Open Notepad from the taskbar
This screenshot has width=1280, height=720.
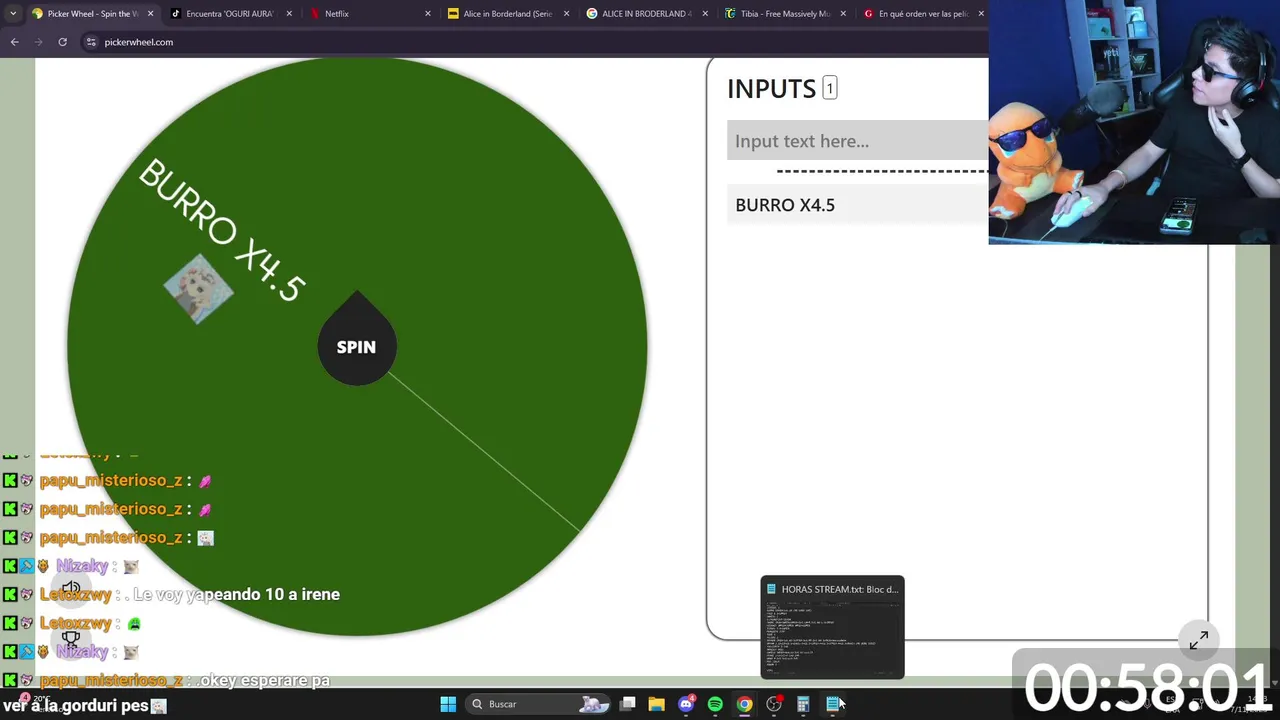[x=832, y=704]
